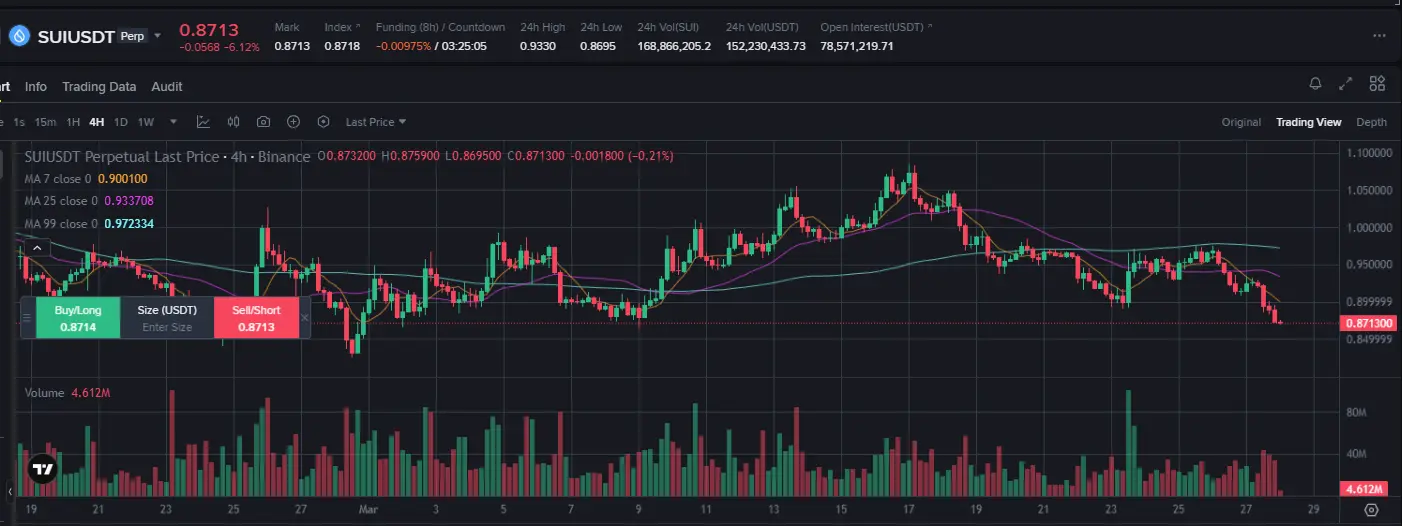The height and width of the screenshot is (526, 1402).
Task: Open the time axis settings gear icon
Action: [1370, 510]
